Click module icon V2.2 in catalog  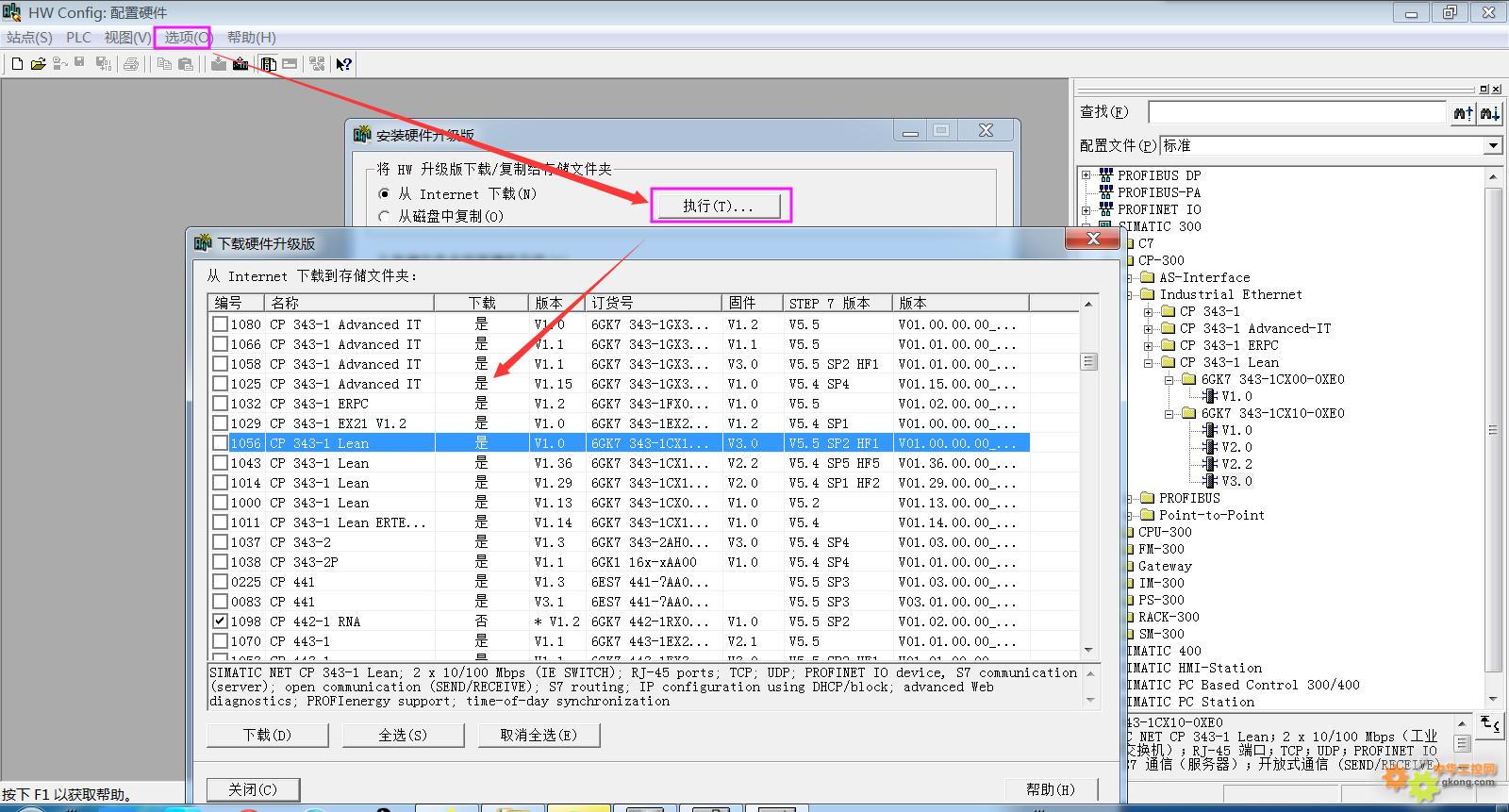(x=1211, y=464)
